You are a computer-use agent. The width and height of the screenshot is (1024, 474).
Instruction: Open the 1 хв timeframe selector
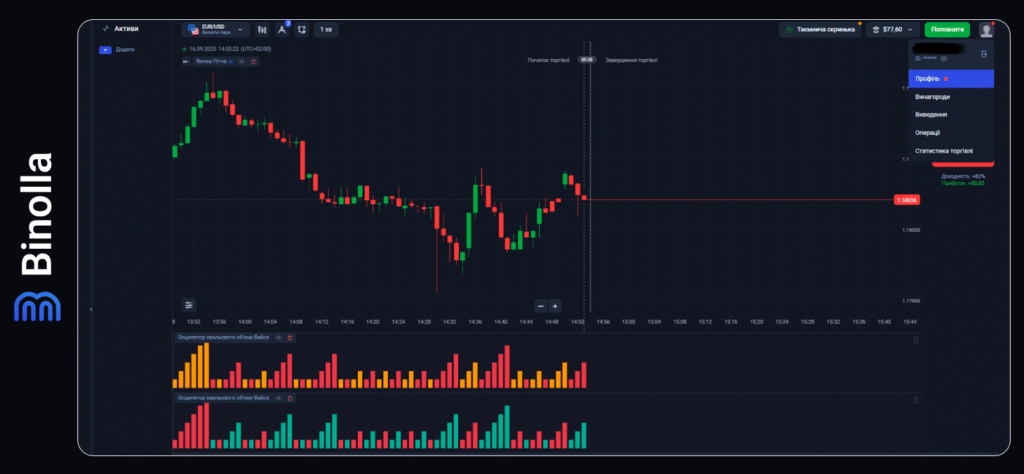click(x=326, y=30)
